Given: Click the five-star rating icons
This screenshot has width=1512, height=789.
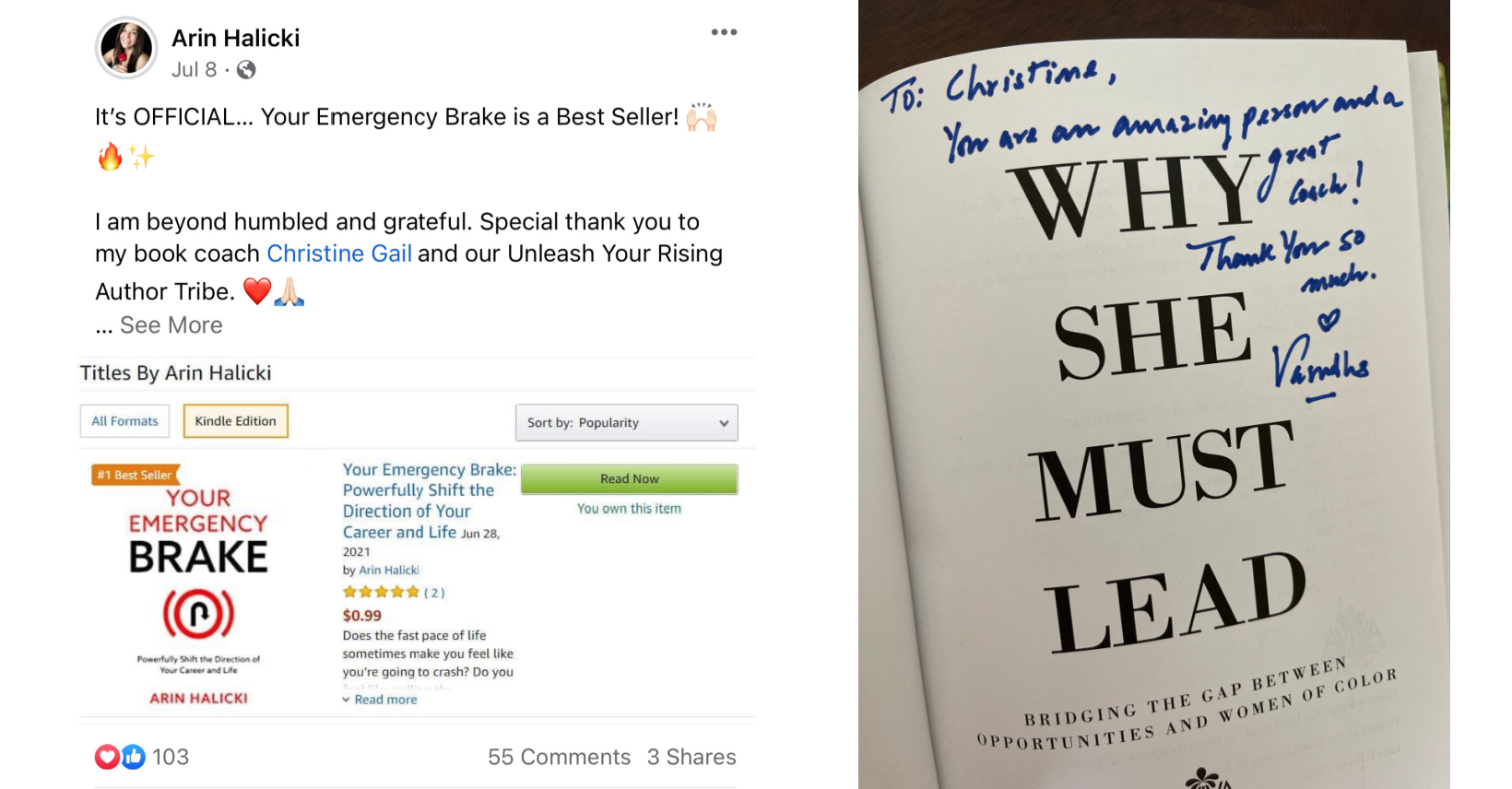Looking at the screenshot, I should click(x=381, y=593).
